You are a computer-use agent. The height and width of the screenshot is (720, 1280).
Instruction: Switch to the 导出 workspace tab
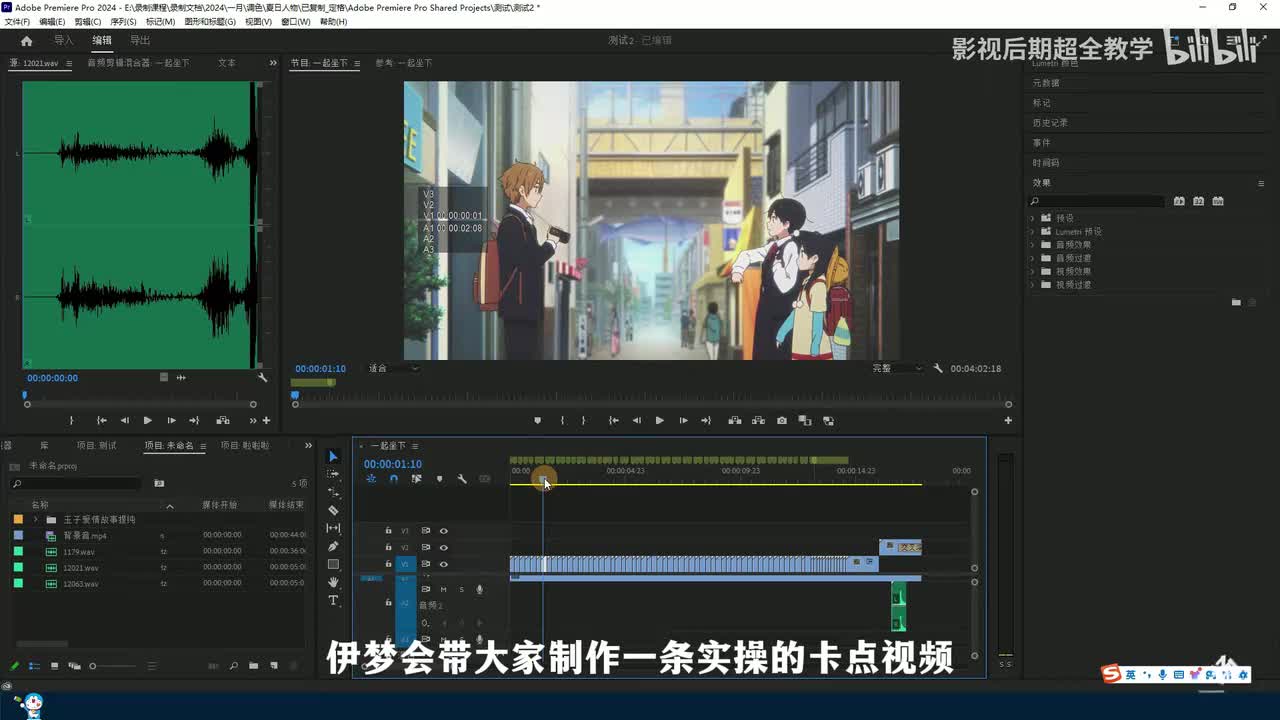click(140, 41)
